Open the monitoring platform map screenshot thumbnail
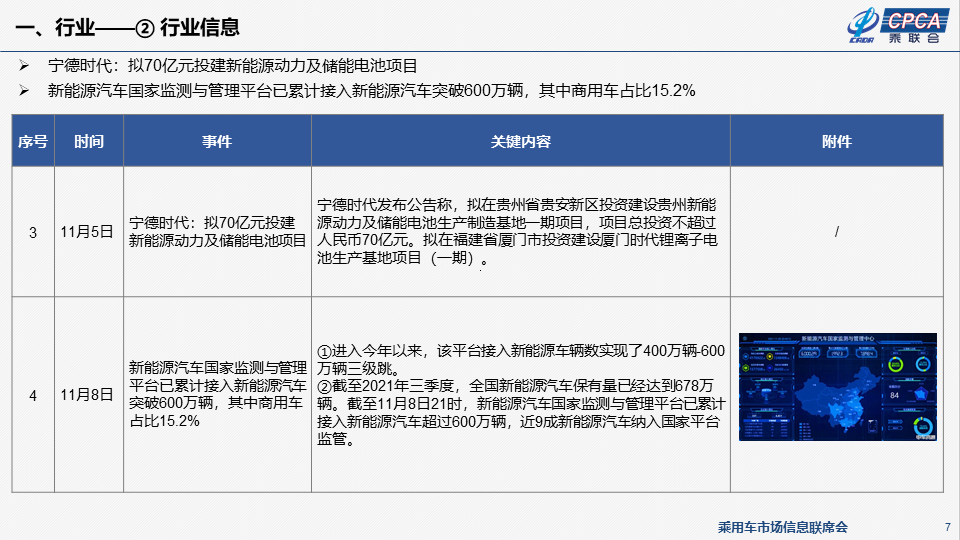Viewport: 960px width, 540px height. click(x=837, y=387)
